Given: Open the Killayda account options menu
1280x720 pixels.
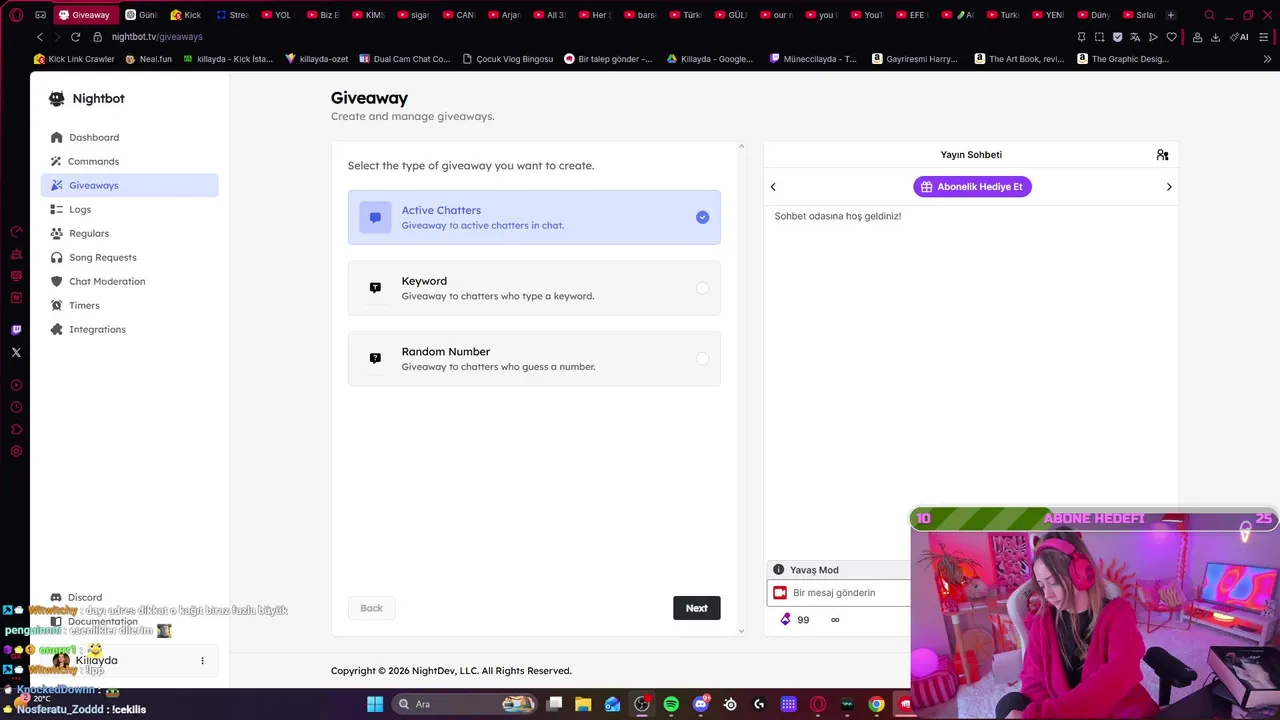Looking at the screenshot, I should pos(202,661).
